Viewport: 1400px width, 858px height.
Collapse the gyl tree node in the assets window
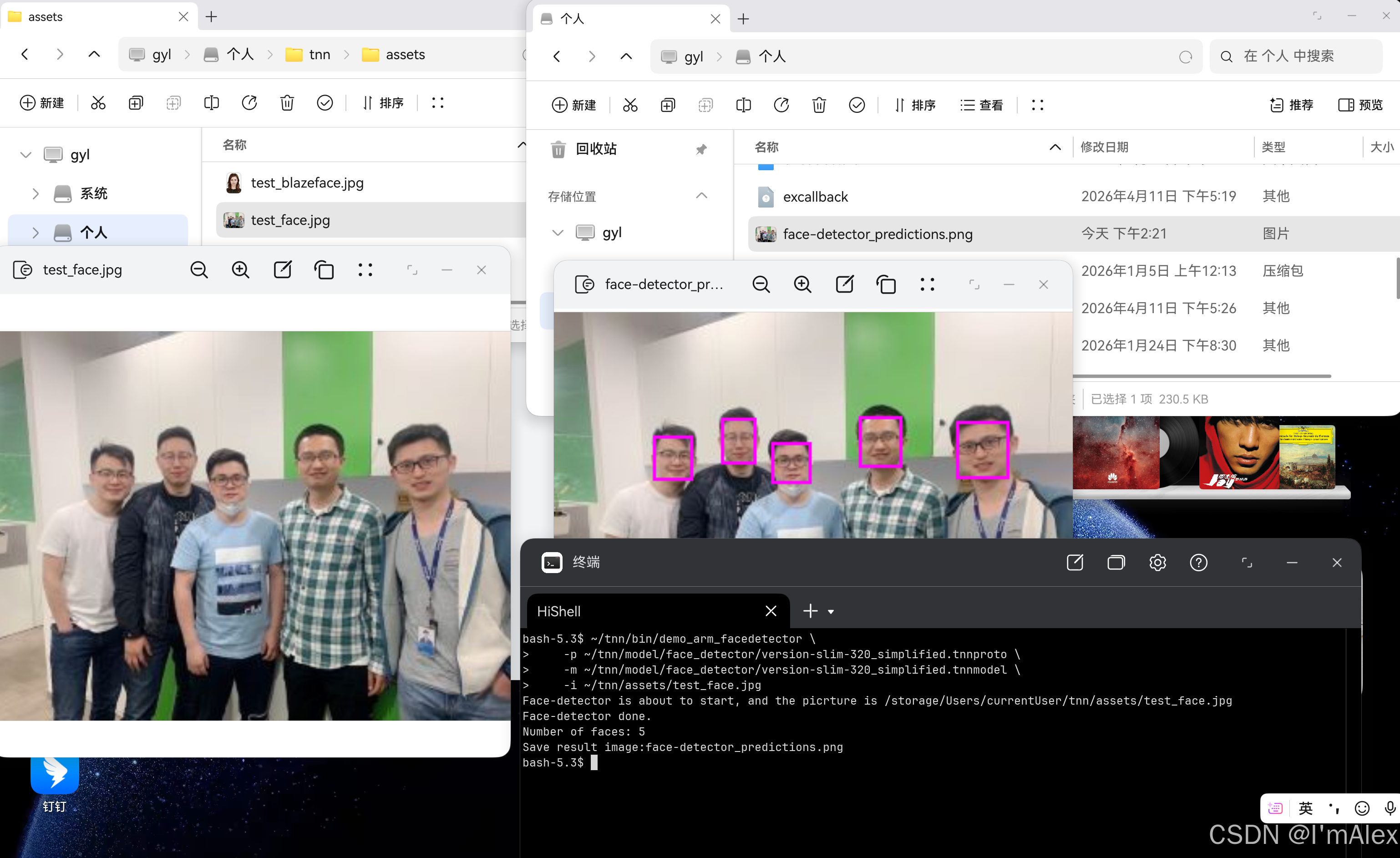[25, 155]
